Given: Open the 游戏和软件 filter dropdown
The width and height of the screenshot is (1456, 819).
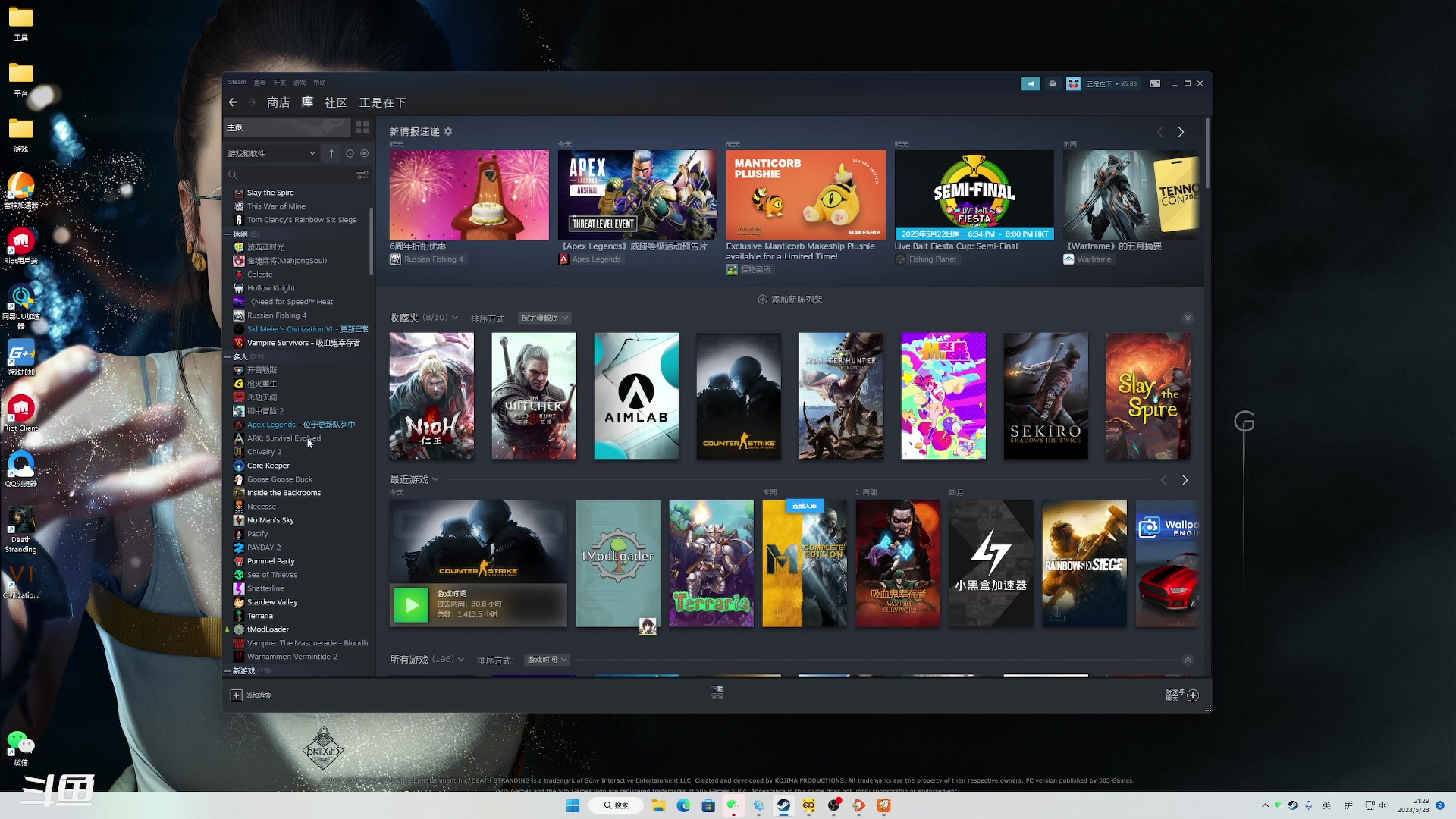Looking at the screenshot, I should (x=271, y=153).
